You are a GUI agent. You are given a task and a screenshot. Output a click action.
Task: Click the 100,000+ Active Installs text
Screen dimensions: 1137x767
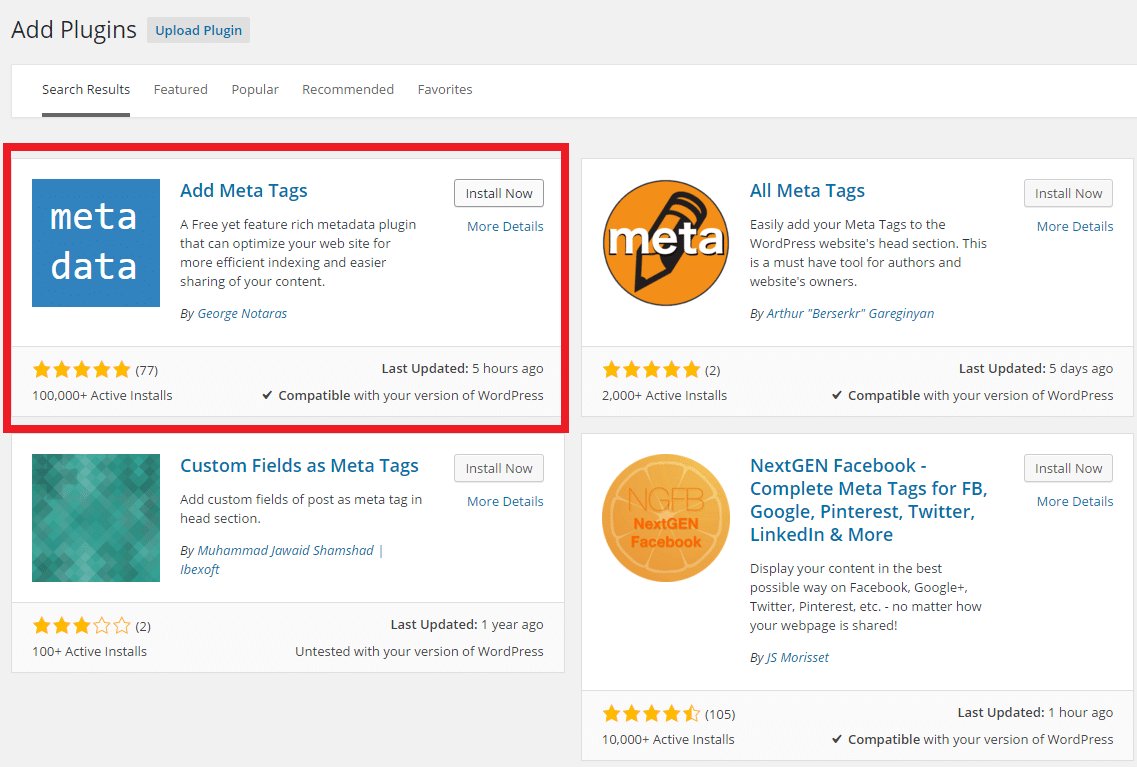pos(102,396)
